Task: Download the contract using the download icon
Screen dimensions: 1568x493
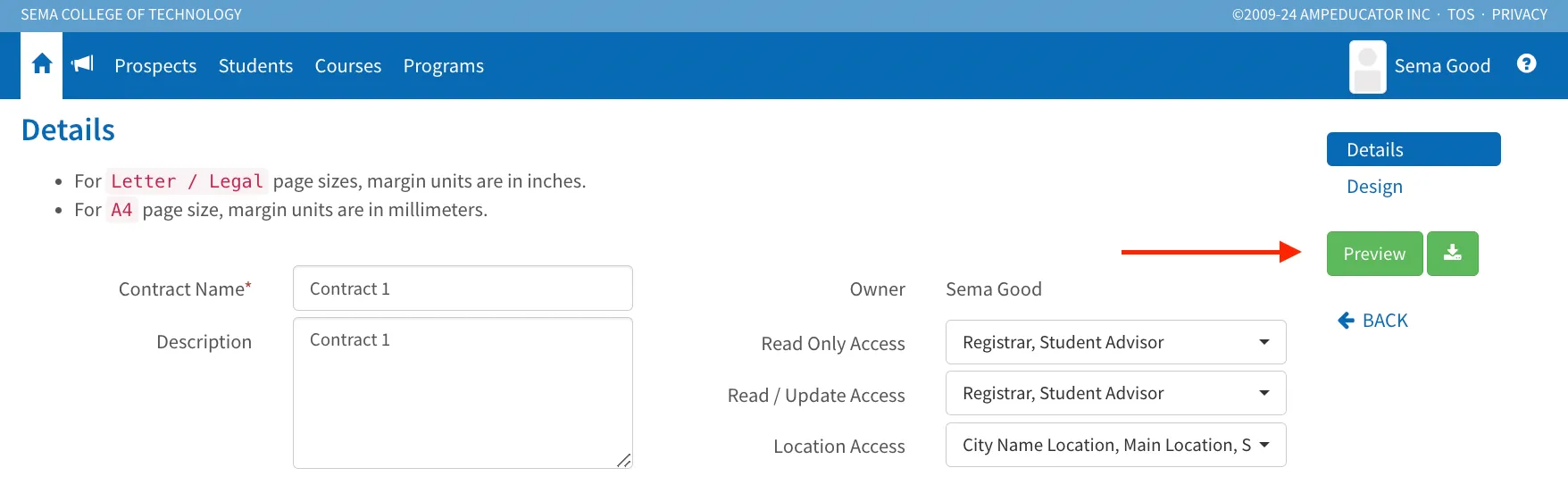Action: tap(1453, 254)
